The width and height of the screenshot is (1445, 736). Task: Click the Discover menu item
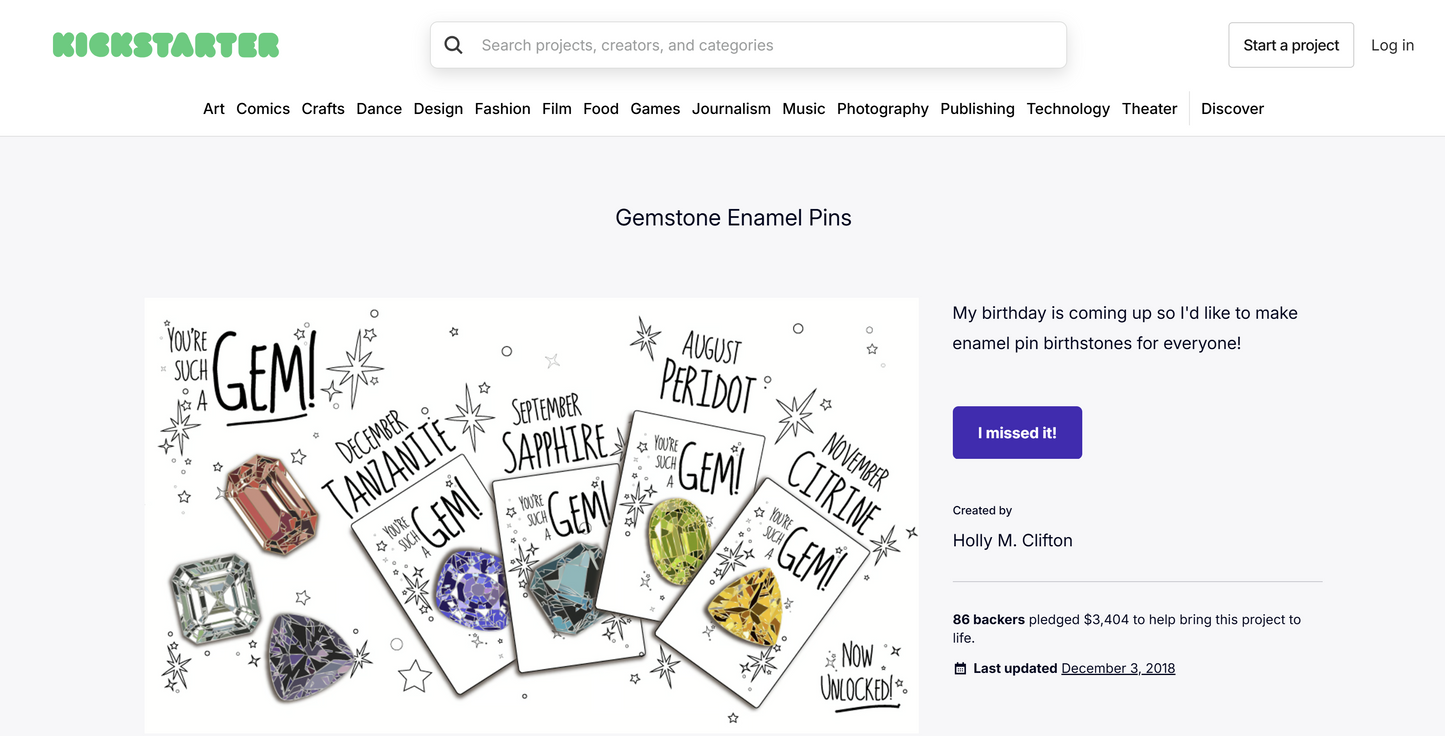click(x=1232, y=109)
